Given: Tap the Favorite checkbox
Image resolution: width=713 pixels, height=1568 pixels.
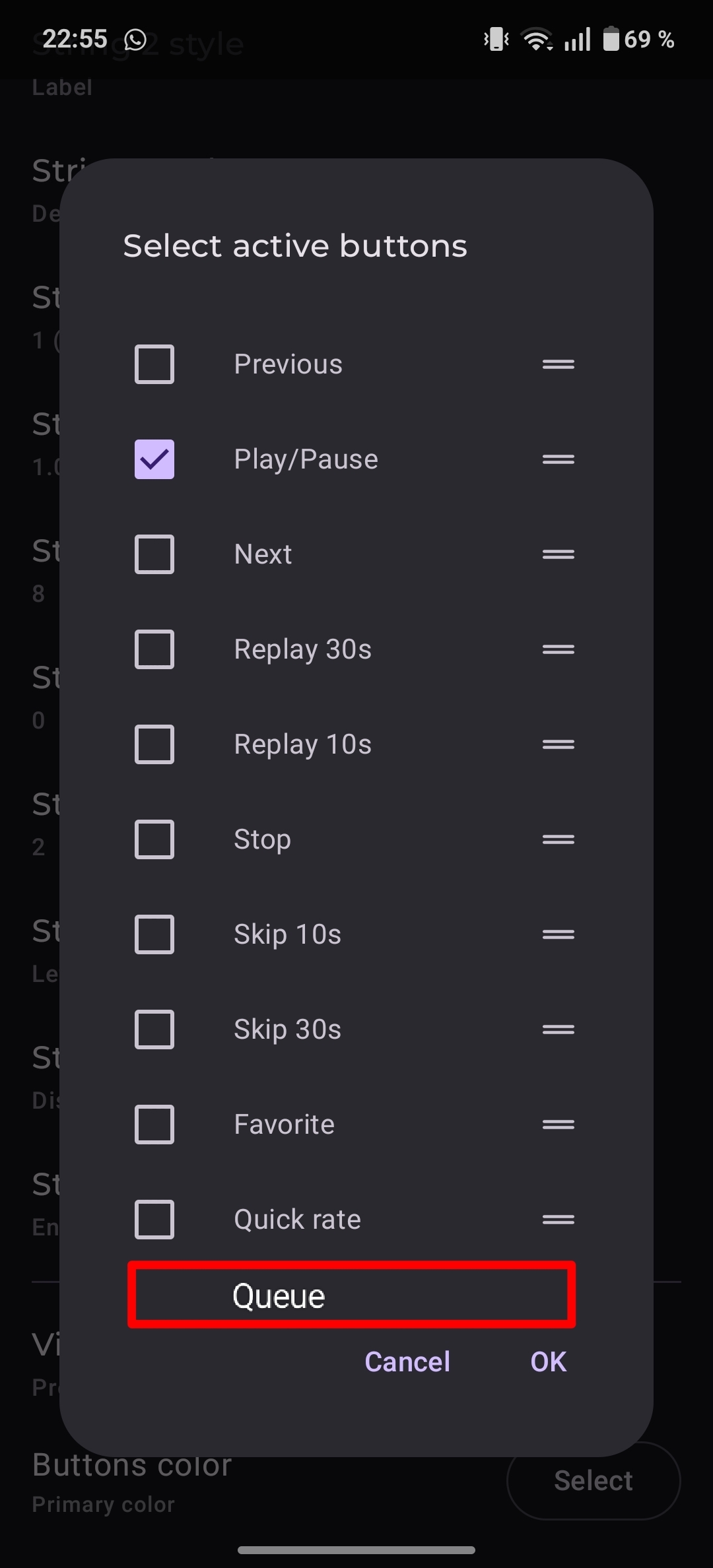Looking at the screenshot, I should (x=154, y=1125).
